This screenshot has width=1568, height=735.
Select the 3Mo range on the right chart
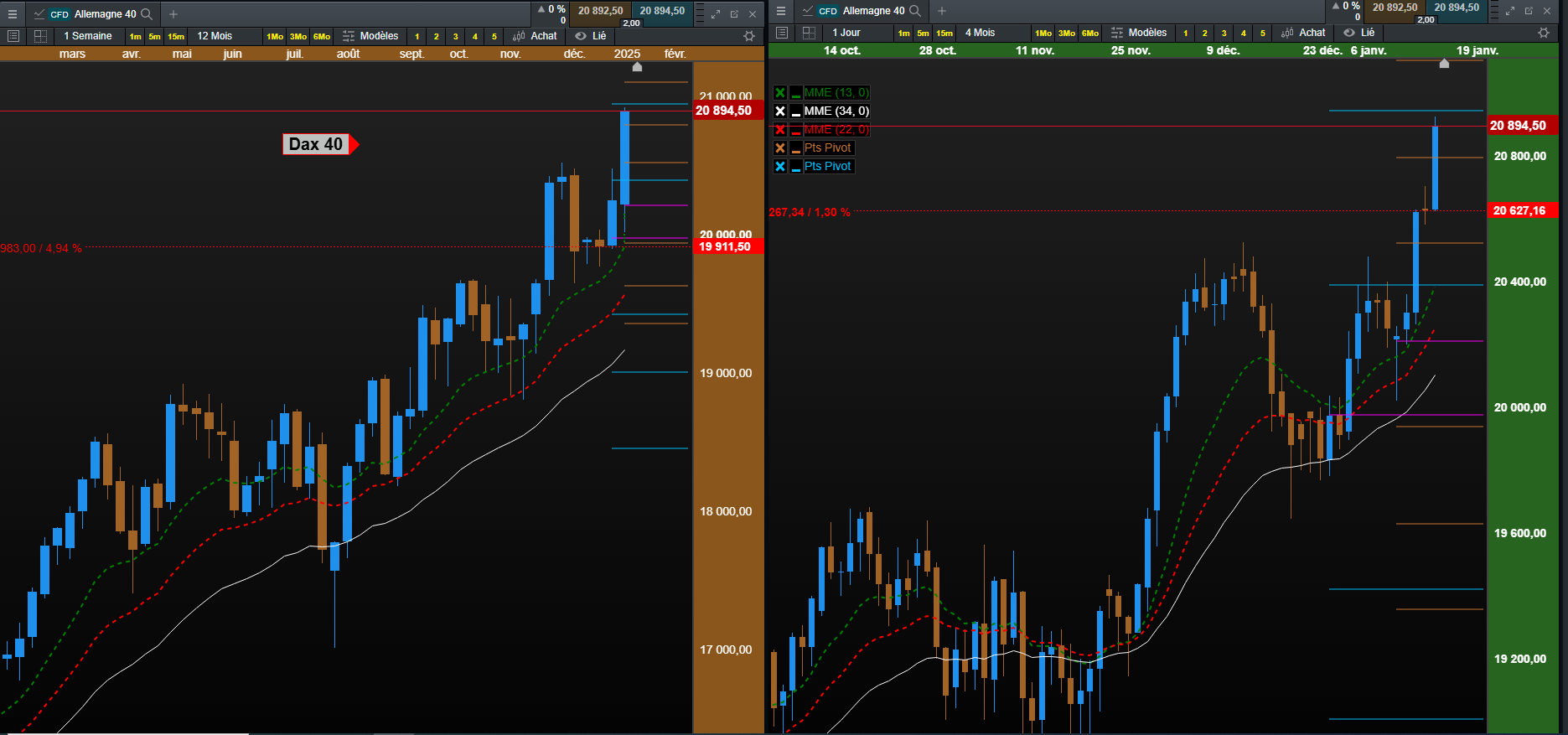click(x=1067, y=34)
